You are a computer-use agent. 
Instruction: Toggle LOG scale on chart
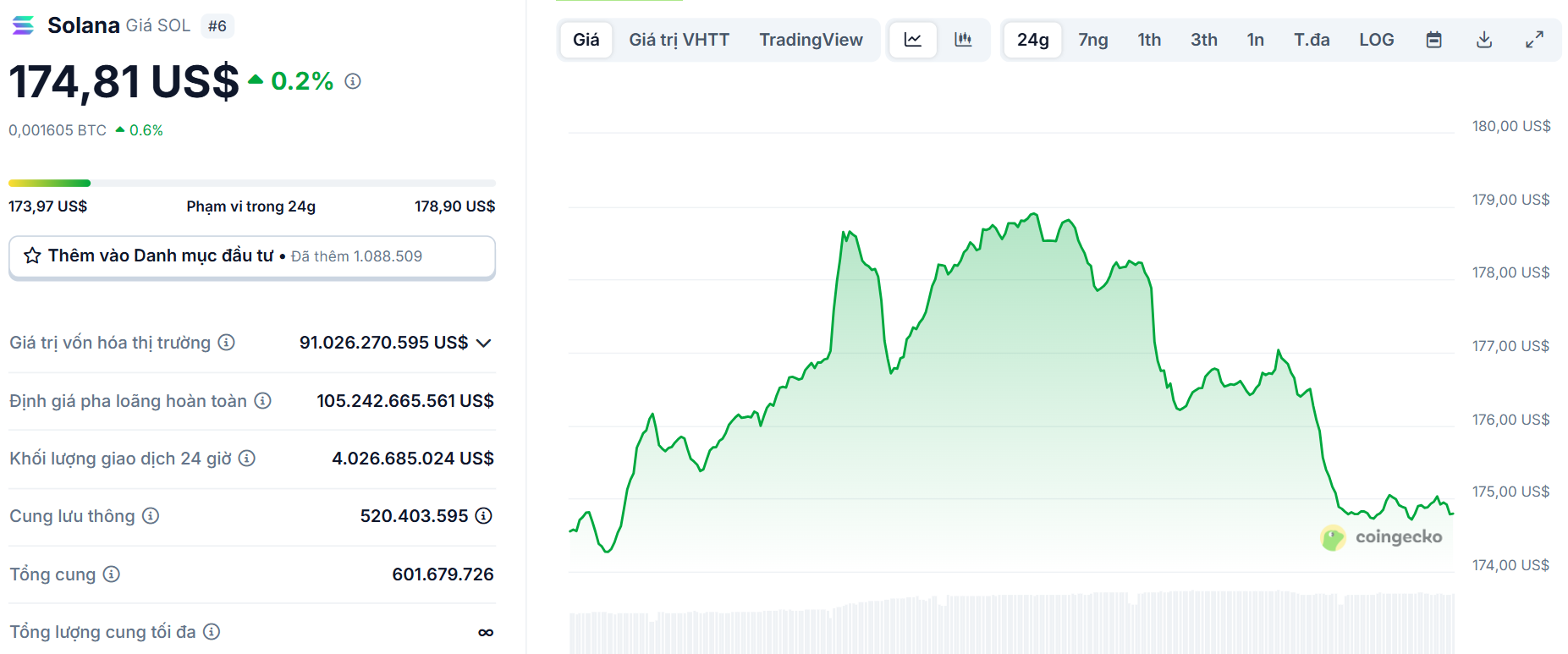coord(1377,40)
